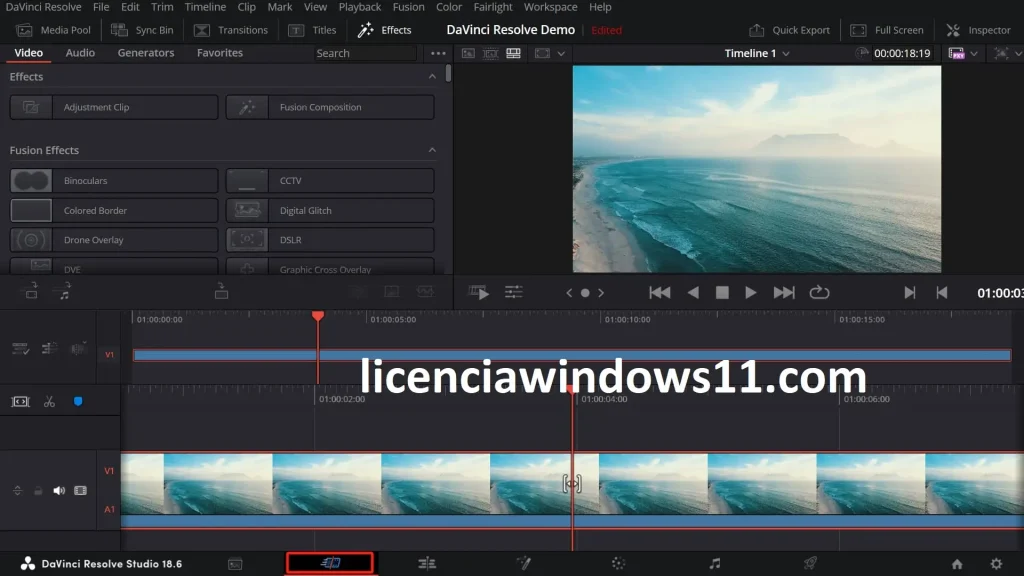Screen dimensions: 1024x576
Task: Toggle the Effects panel button
Action: click(x=385, y=30)
